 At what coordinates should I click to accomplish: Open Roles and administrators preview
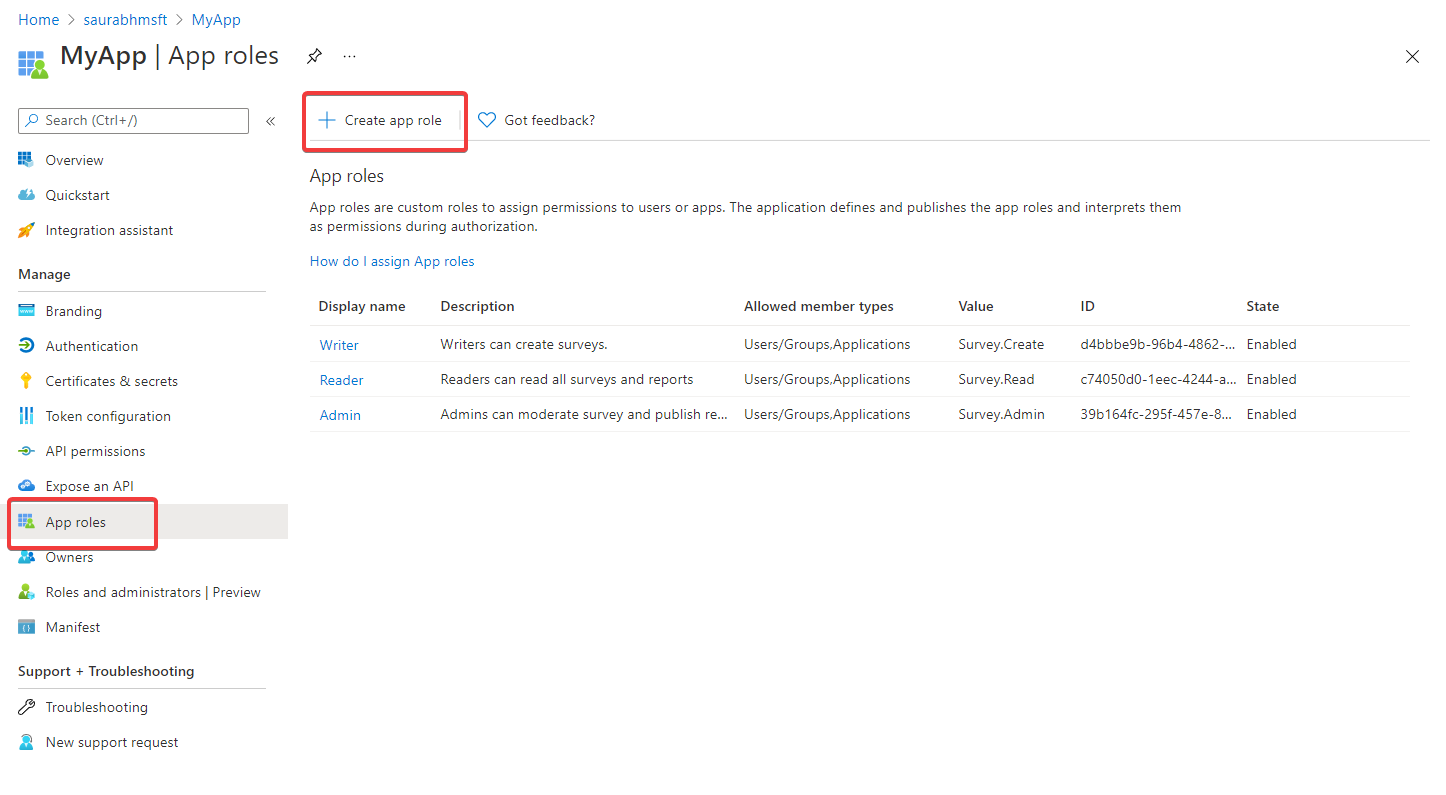click(152, 591)
